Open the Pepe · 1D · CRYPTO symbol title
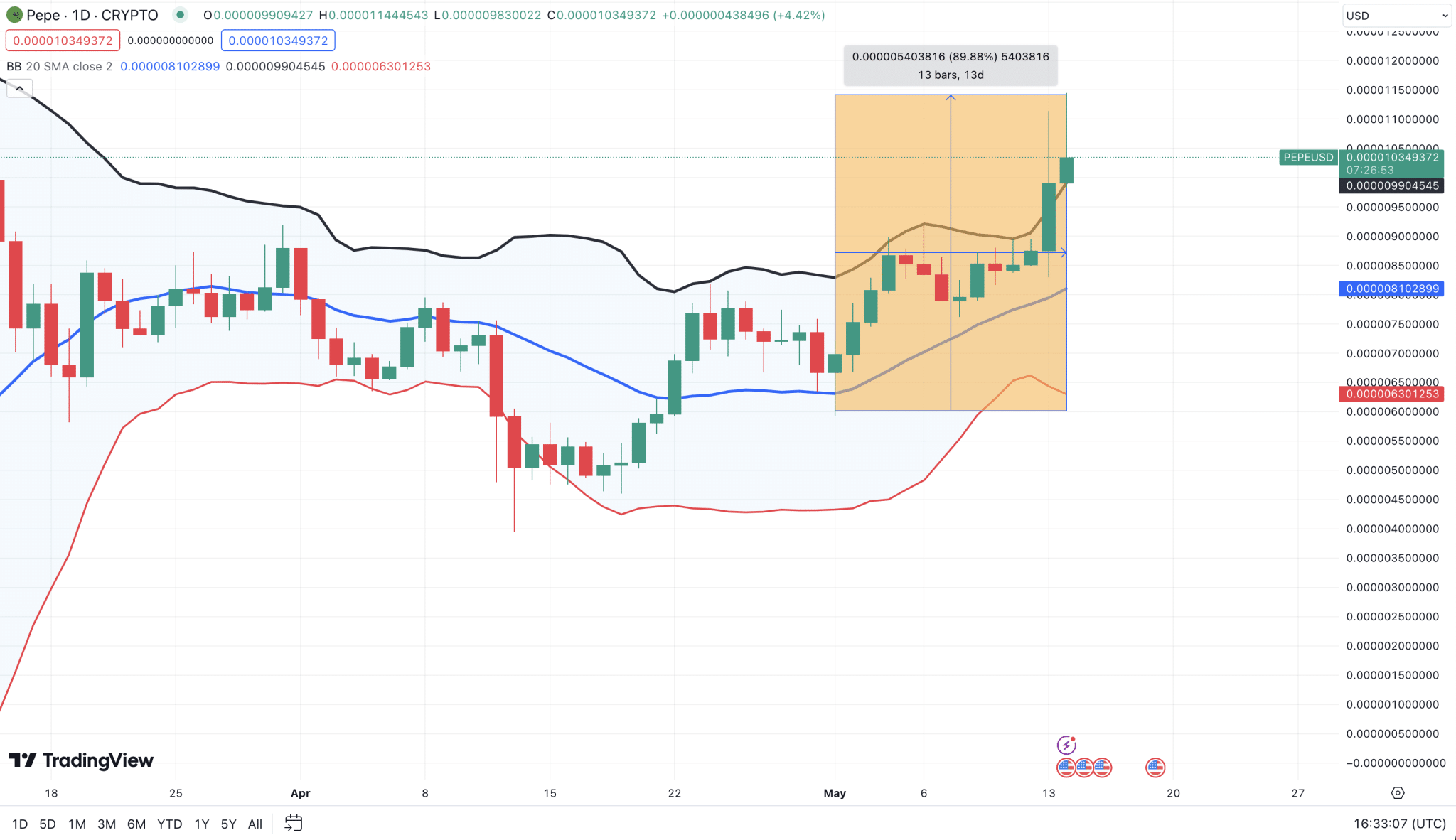 (x=92, y=15)
